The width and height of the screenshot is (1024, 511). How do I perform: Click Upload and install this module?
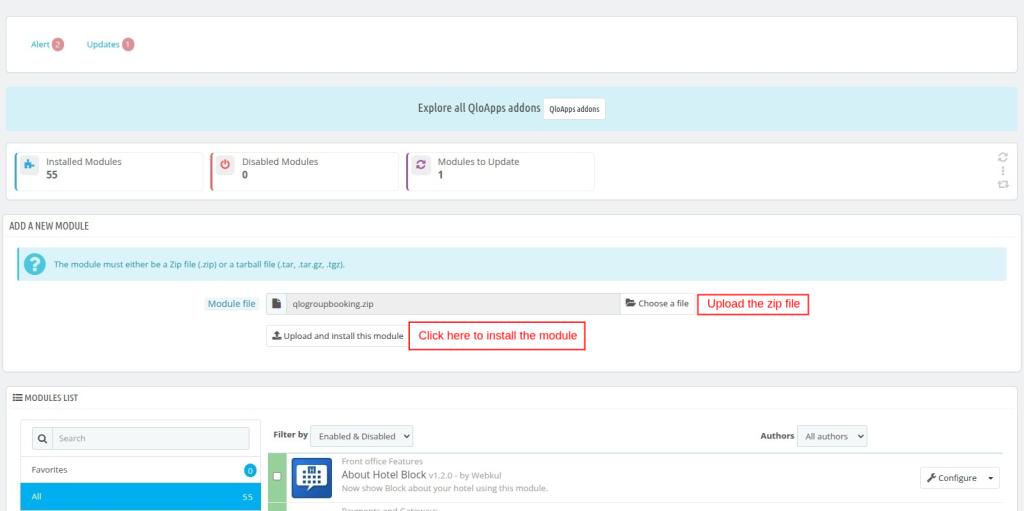point(338,336)
